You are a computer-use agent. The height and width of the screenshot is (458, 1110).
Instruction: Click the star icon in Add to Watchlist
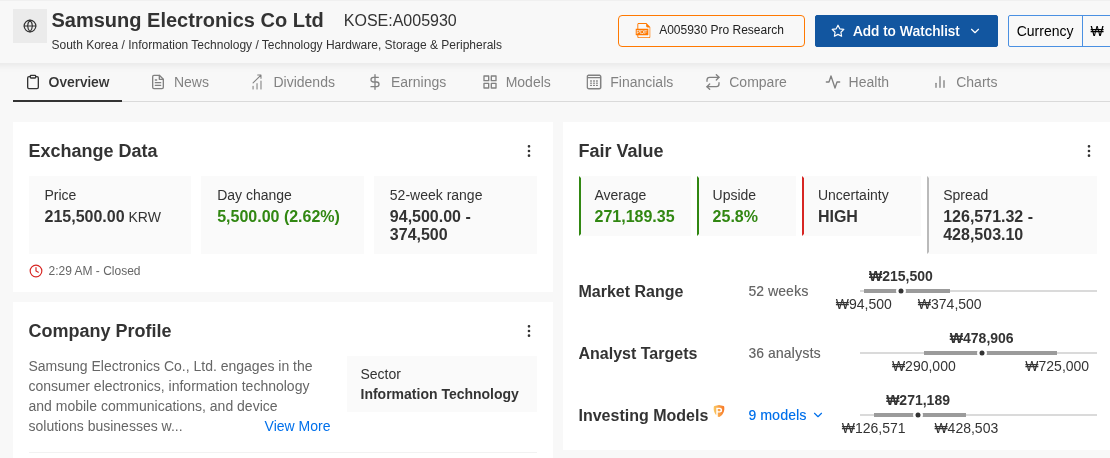pos(838,31)
